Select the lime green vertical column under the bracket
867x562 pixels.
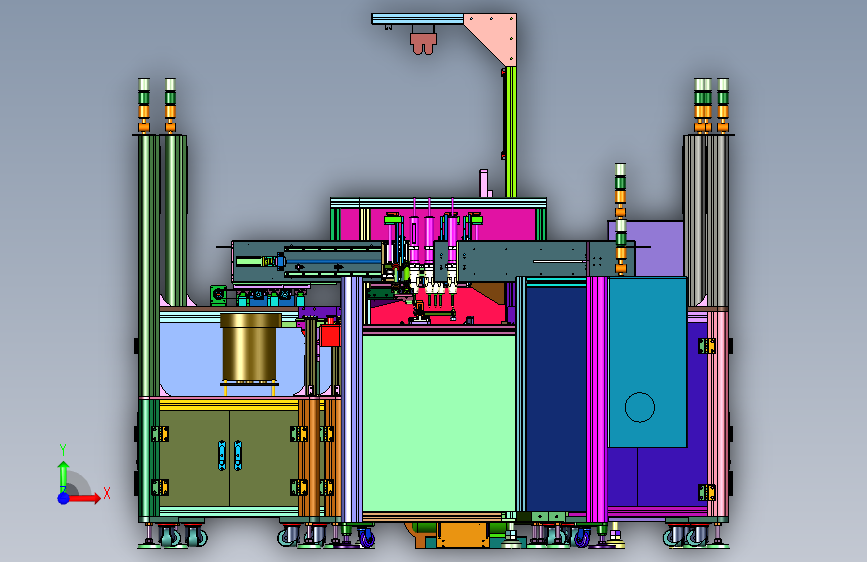(510, 132)
